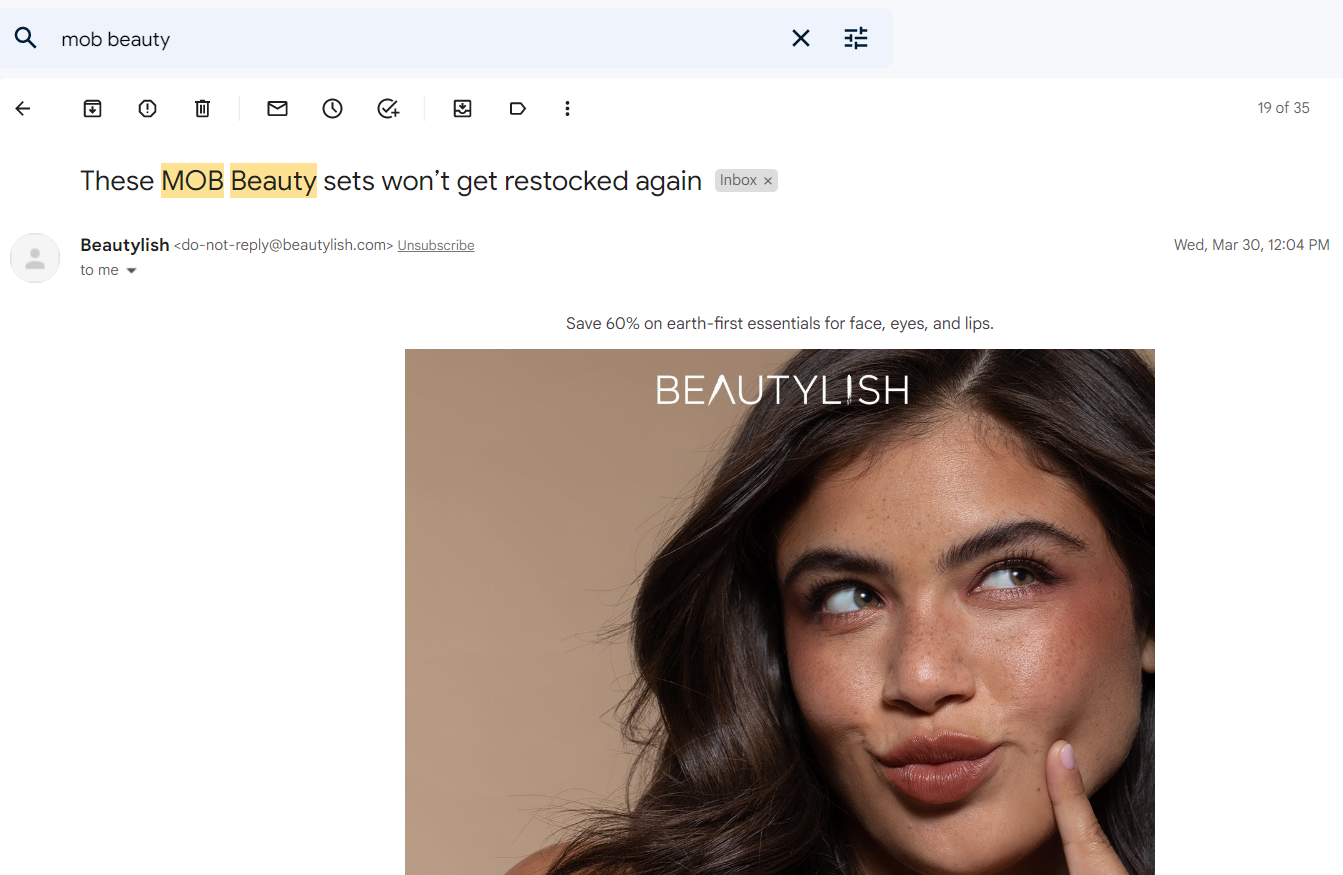Screen dimensions: 1343x875
Task: Open the Labels tag icon
Action: point(517,108)
